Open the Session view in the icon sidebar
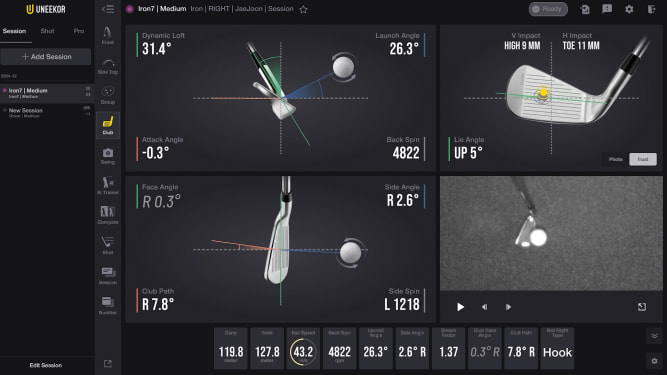 click(108, 276)
